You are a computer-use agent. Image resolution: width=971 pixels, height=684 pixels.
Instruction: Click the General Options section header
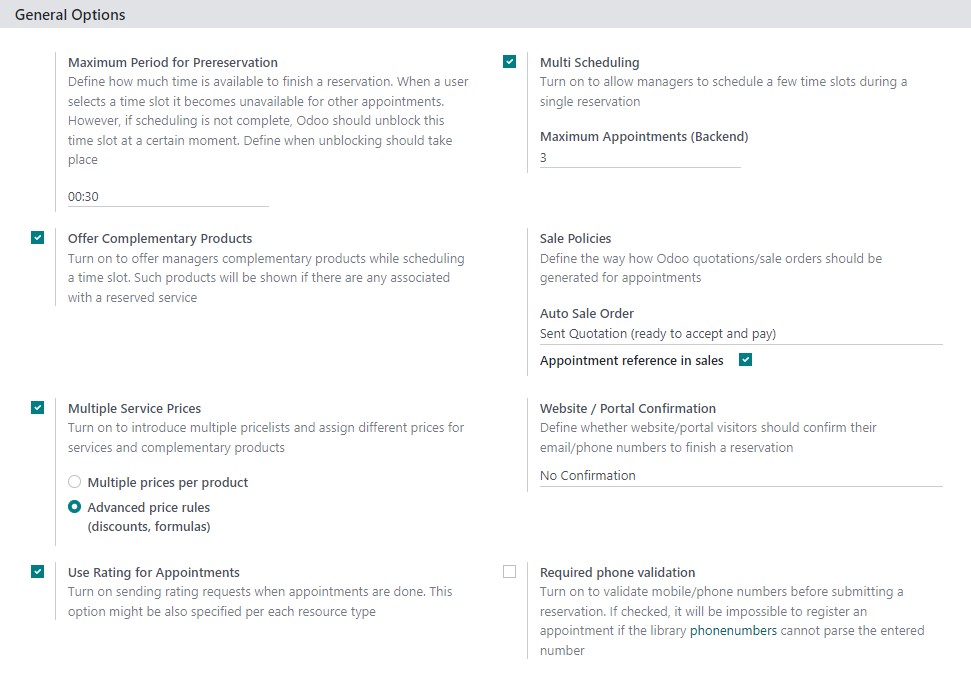(70, 15)
